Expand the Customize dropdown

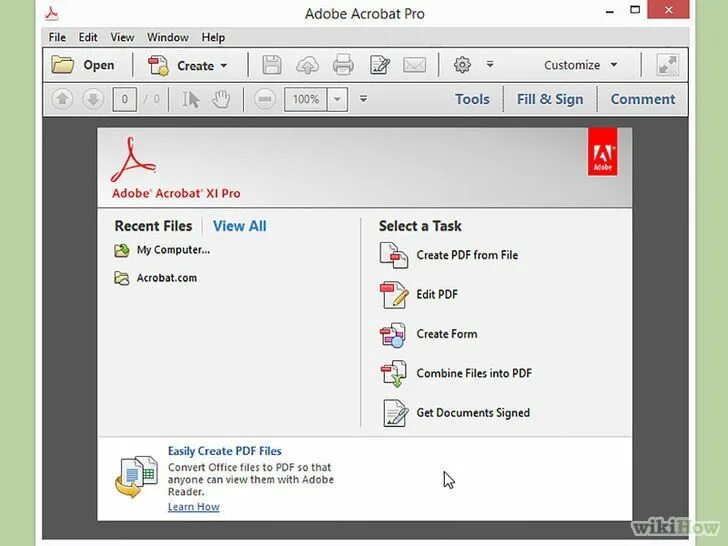coord(614,65)
